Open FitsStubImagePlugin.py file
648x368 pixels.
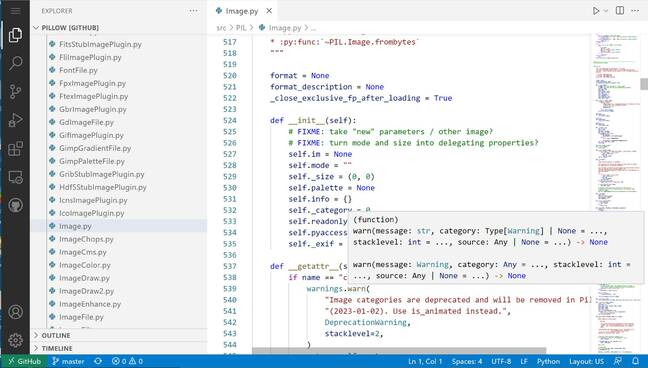100,44
